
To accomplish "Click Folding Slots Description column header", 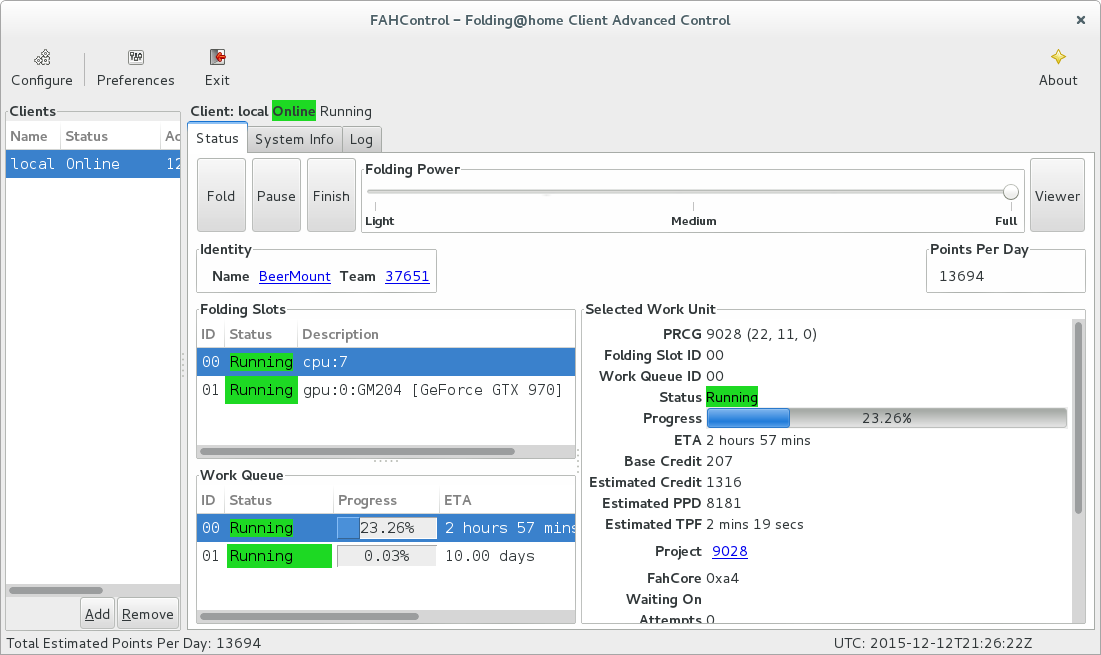I will (435, 334).
